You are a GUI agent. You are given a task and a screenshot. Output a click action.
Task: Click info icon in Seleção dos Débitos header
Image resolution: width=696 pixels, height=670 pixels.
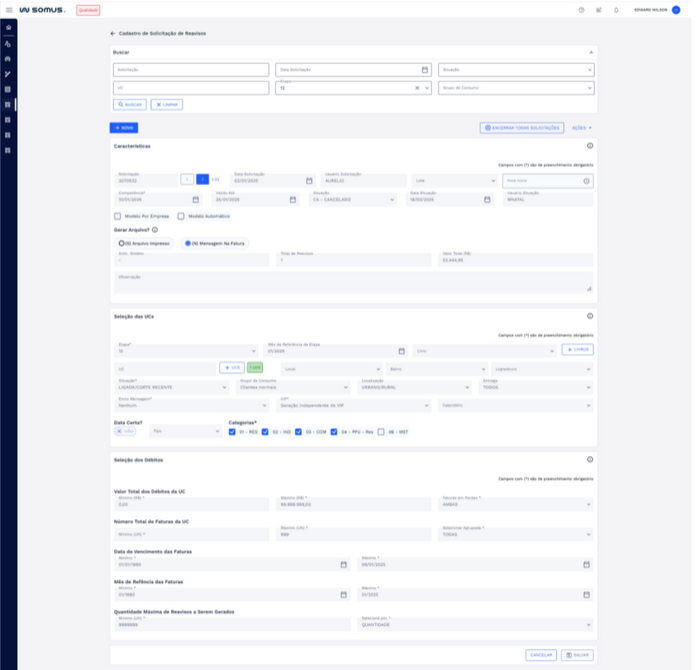pyautogui.click(x=590, y=459)
